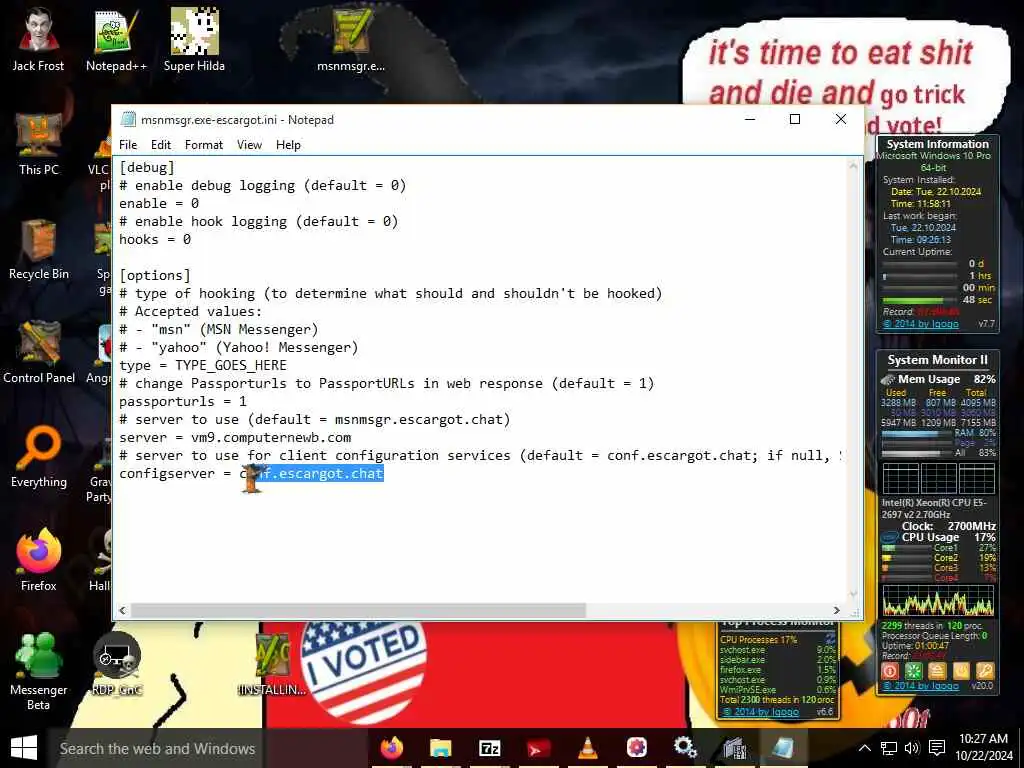Open Control Panel desktop icon
Image resolution: width=1024 pixels, height=768 pixels.
coord(39,353)
